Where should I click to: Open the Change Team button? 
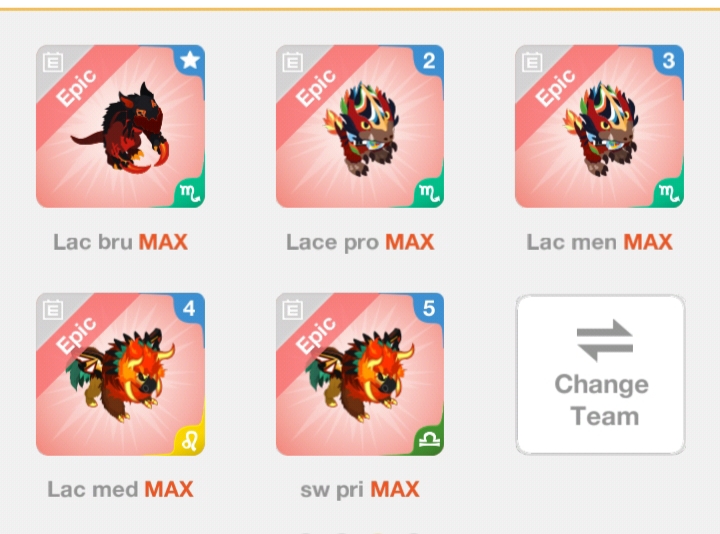click(601, 375)
